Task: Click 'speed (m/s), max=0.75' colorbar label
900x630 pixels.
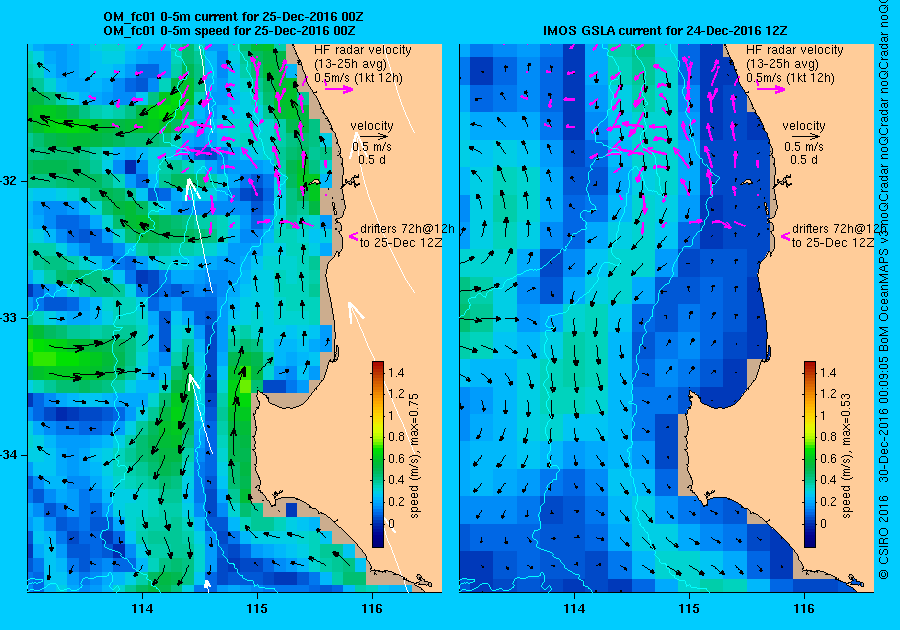Action: (x=414, y=456)
